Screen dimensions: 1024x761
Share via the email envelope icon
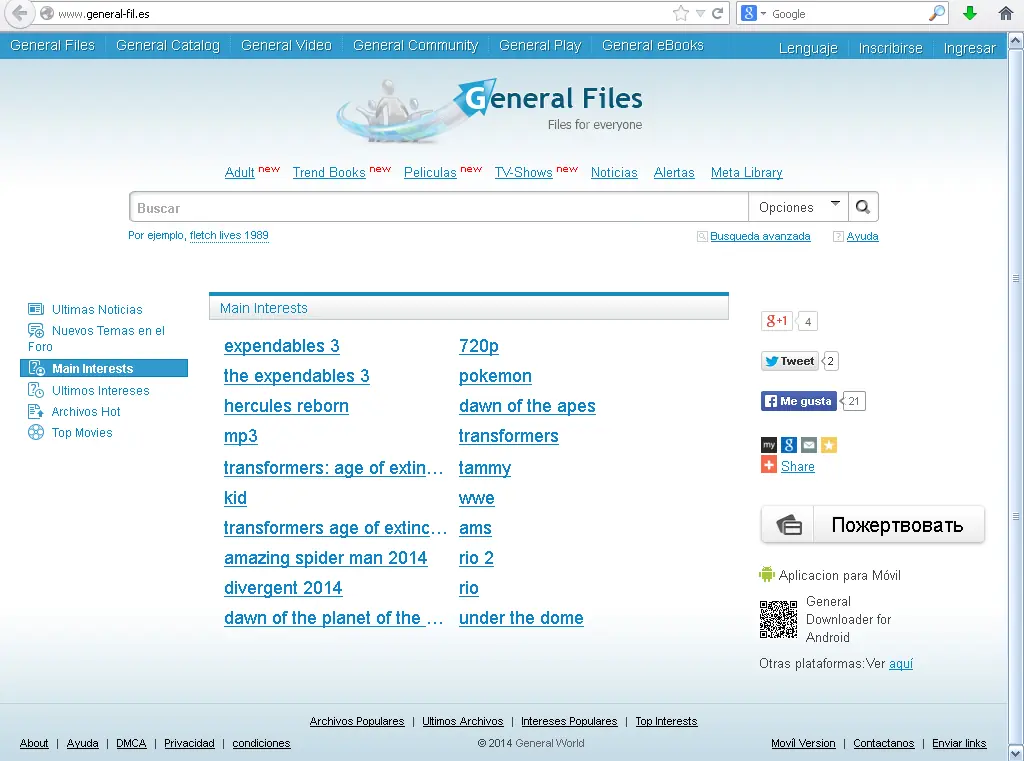tap(808, 445)
